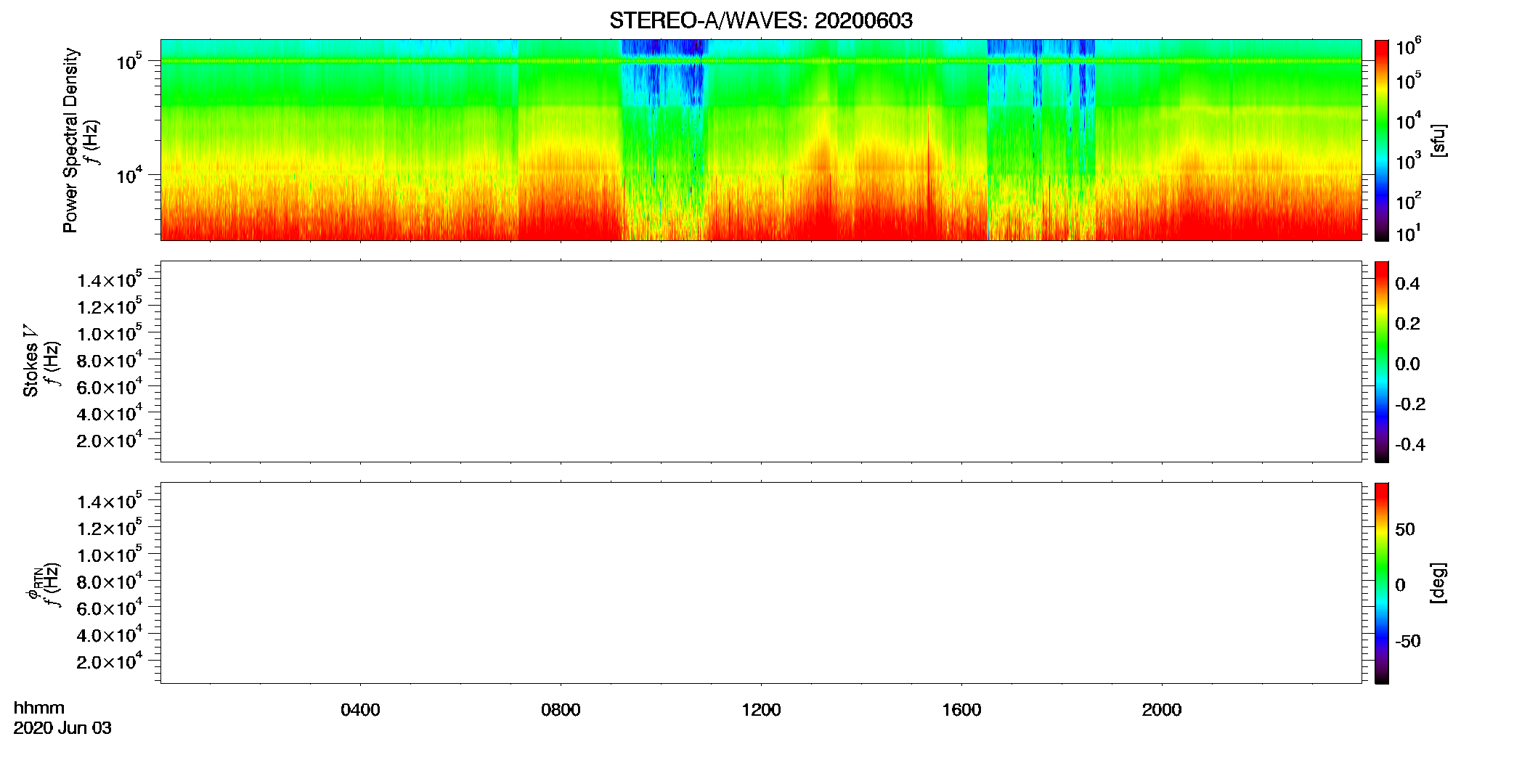
Task: Click the 0800 time tick label
Action: (x=561, y=710)
